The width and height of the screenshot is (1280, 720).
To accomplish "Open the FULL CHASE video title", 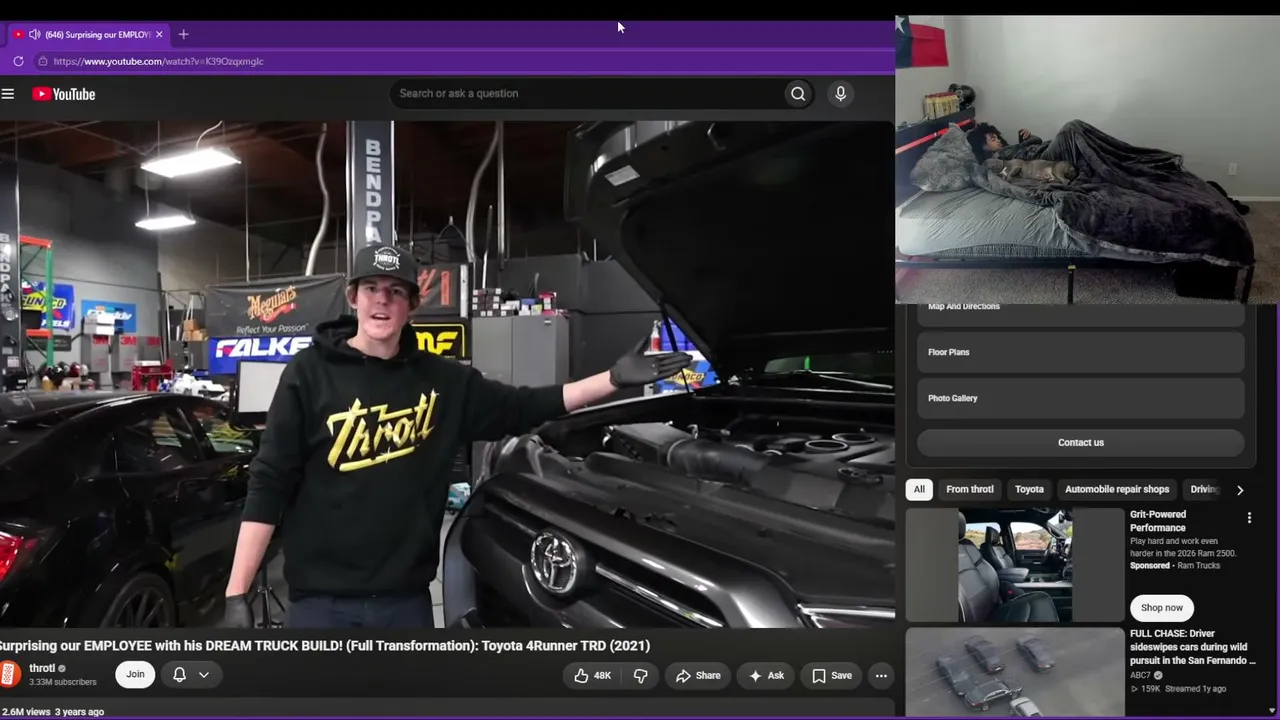I will (1192, 647).
